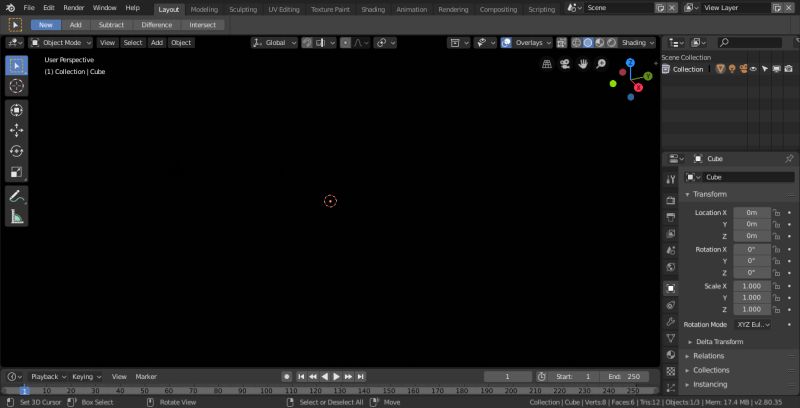Open the Shading options dropdown
The image size is (800, 408).
(637, 43)
